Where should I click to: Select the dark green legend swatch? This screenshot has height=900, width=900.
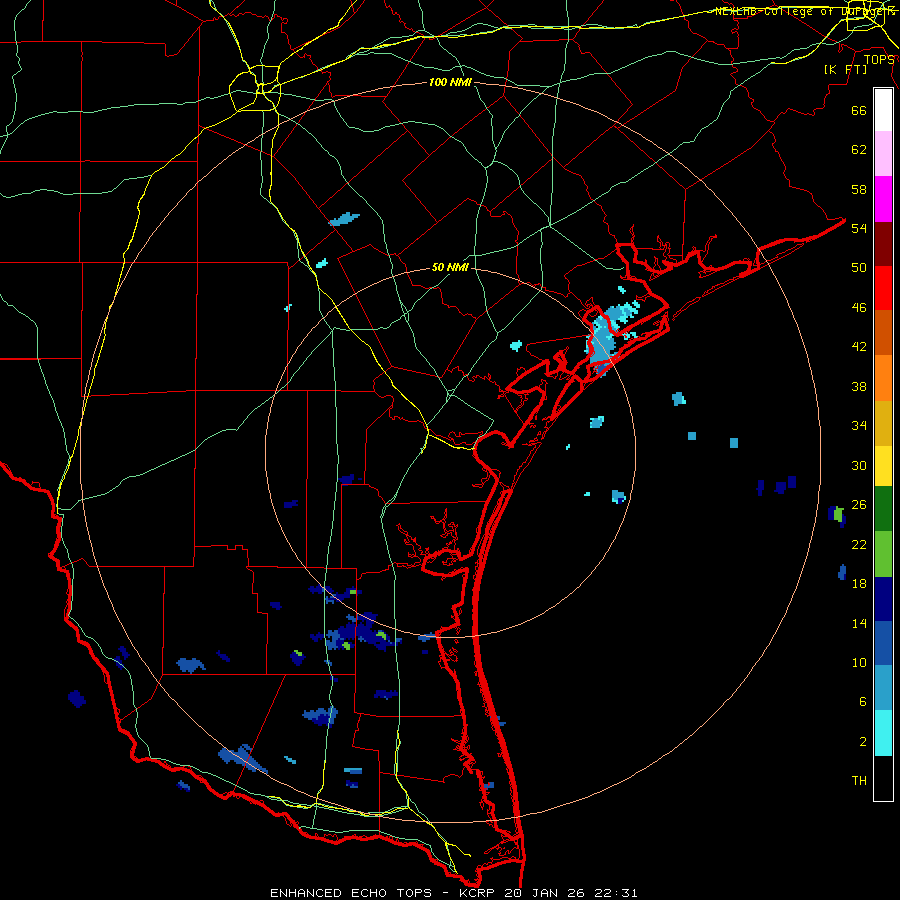click(x=883, y=509)
